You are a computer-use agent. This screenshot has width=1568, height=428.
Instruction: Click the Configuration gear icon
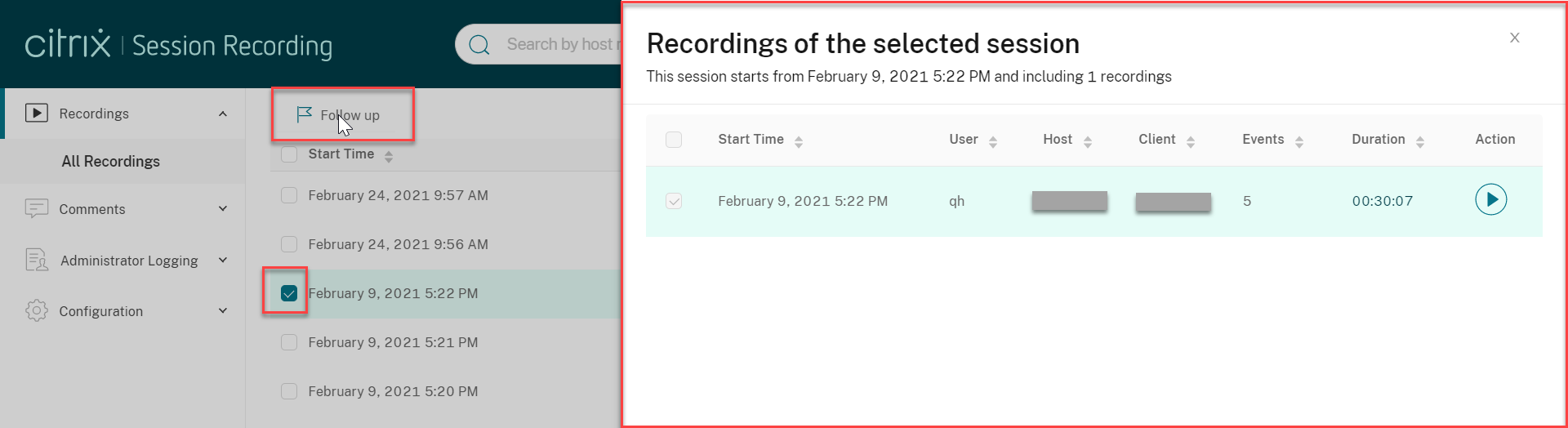click(x=37, y=310)
